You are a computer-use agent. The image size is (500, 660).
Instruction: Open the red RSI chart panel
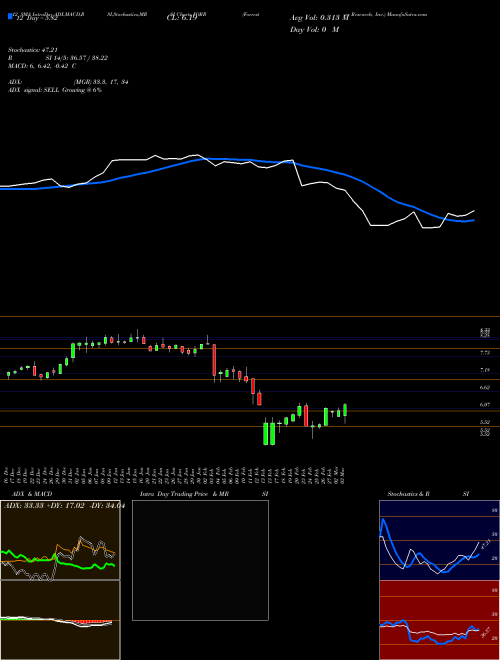[x=439, y=620]
